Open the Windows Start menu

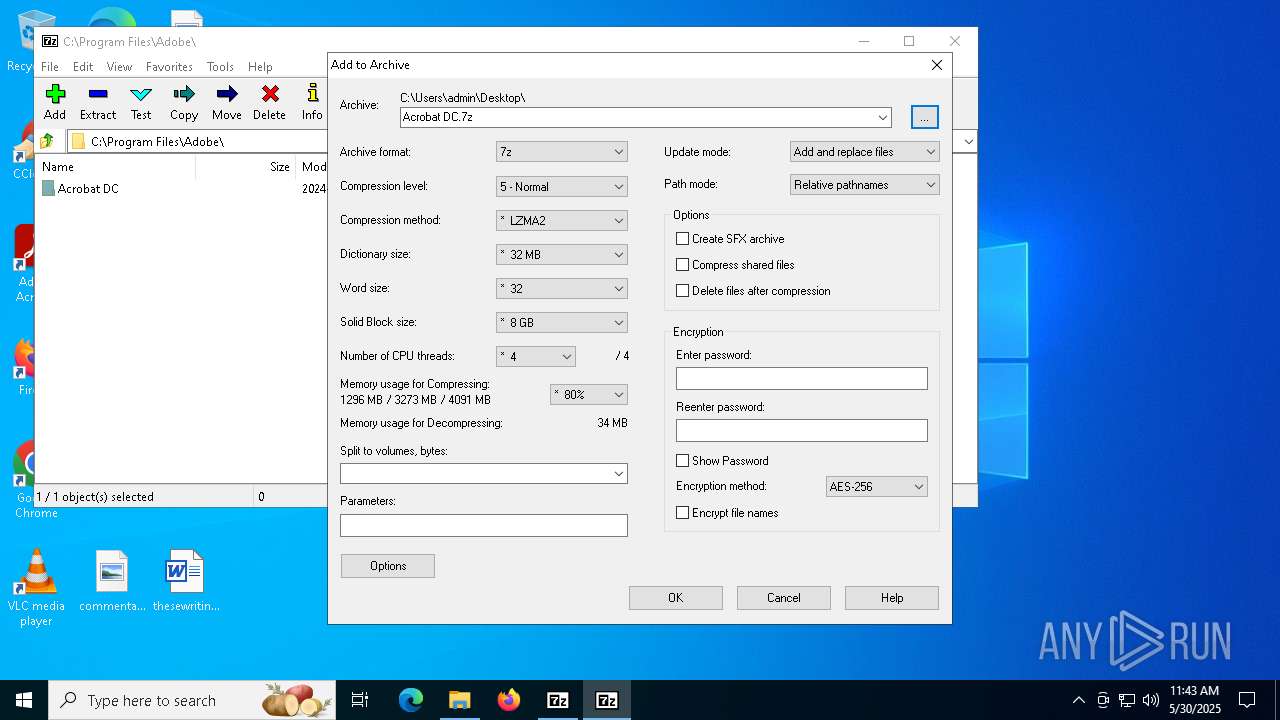tap(24, 700)
